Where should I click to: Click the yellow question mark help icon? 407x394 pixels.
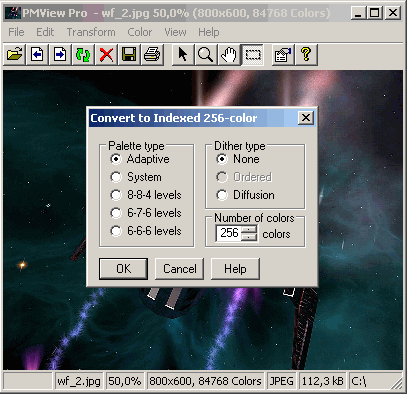[306, 54]
